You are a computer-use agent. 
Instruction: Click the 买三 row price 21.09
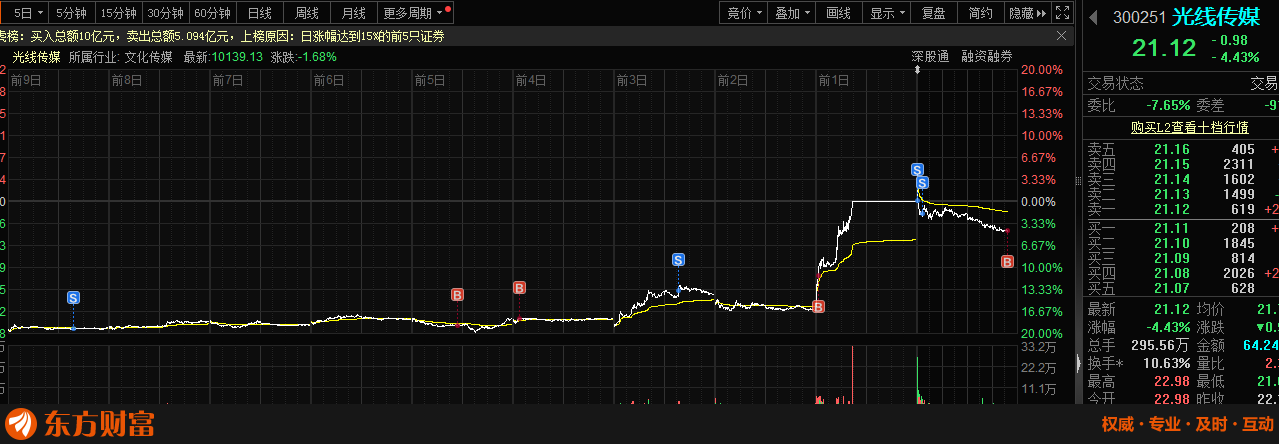[1172, 258]
